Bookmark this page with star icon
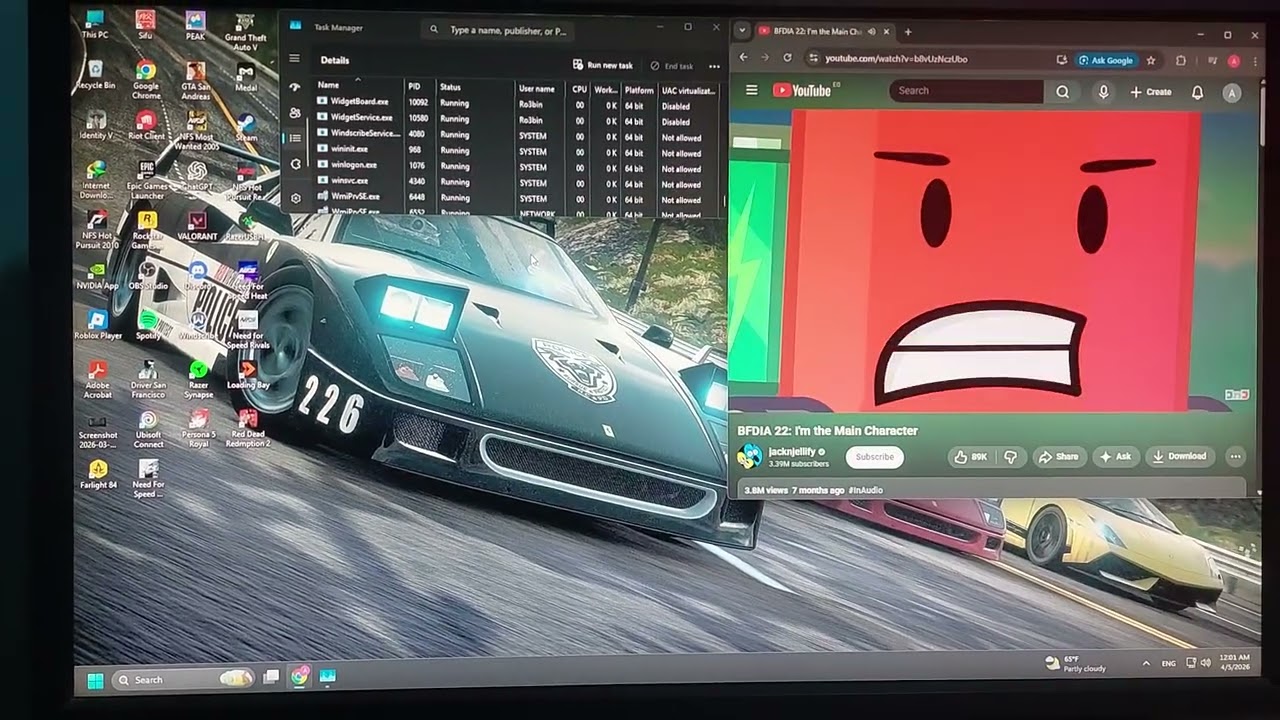The width and height of the screenshot is (1280, 720). 1151,60
